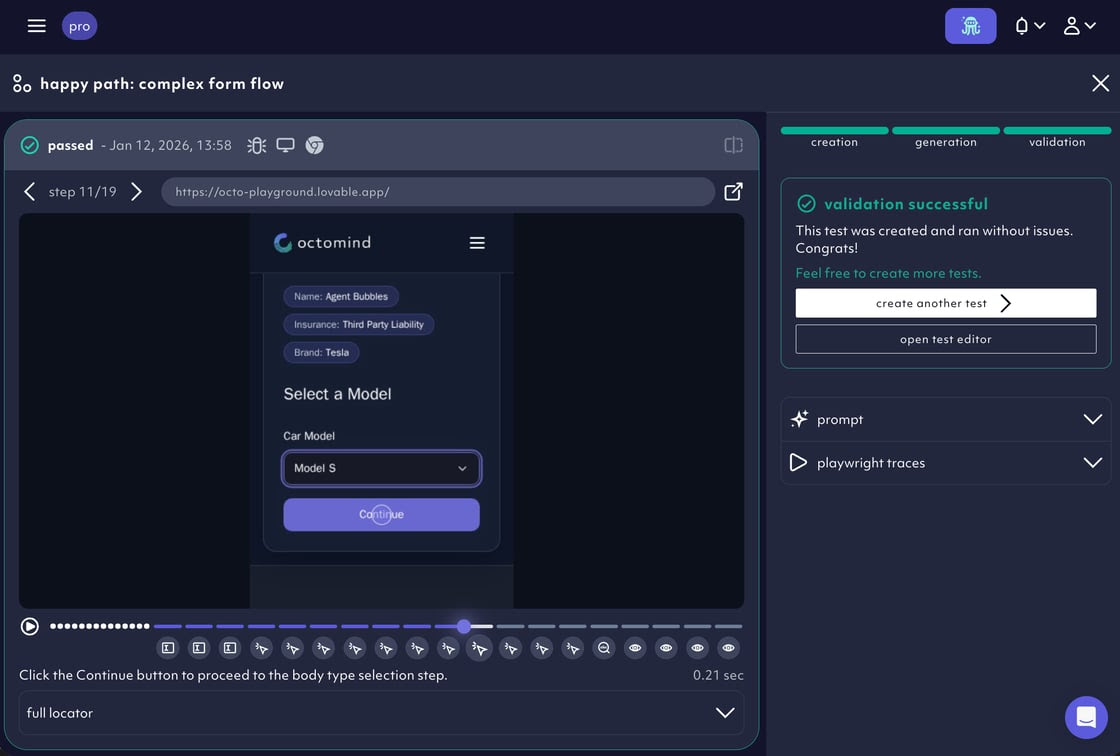
Task: Open the page in a new tab
Action: [x=733, y=192]
